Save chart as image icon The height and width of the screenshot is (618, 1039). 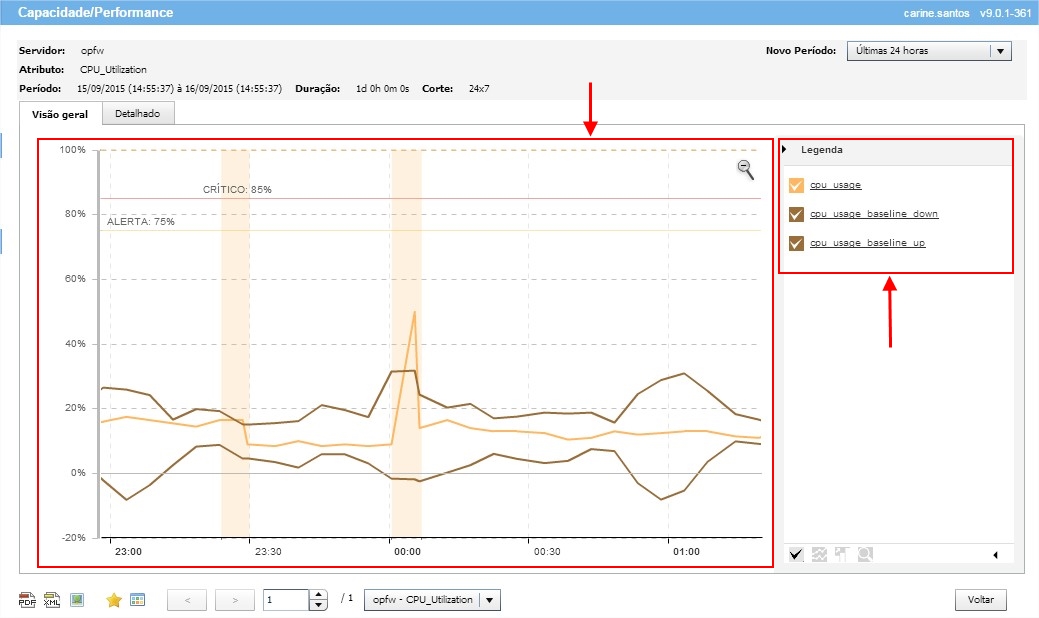tap(77, 600)
